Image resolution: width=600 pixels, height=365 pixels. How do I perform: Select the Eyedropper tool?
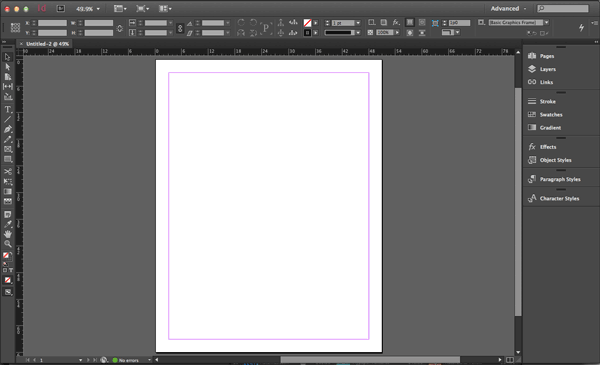[x=8, y=224]
